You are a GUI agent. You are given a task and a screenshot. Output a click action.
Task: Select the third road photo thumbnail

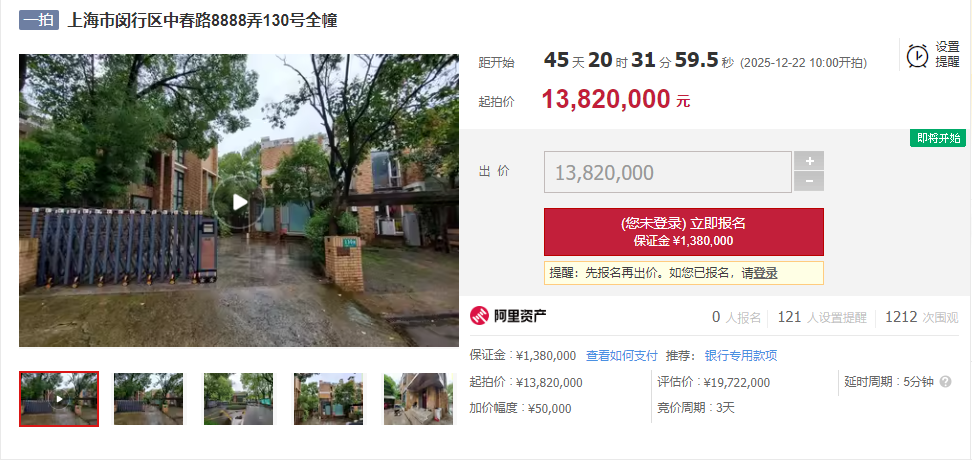tap(239, 399)
